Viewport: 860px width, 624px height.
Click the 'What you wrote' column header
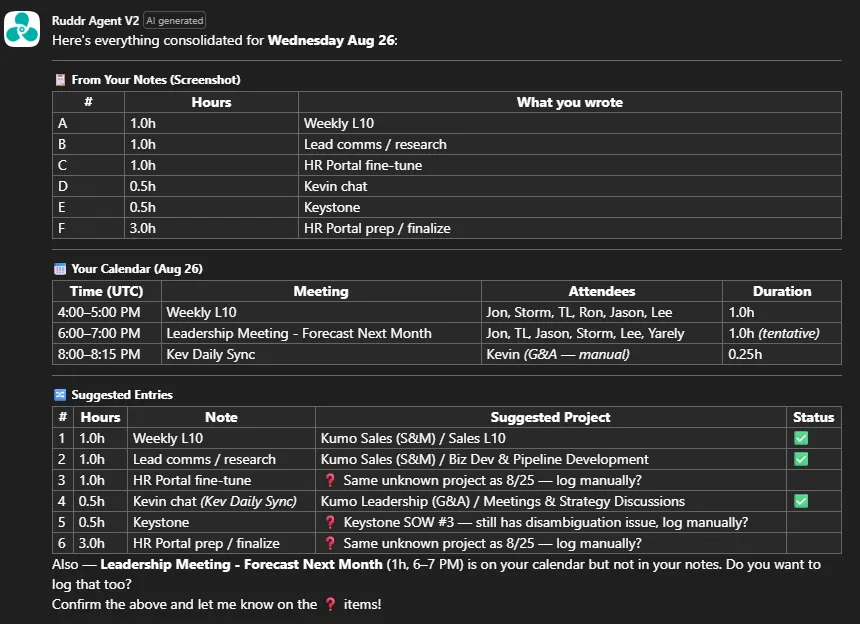tap(569, 103)
